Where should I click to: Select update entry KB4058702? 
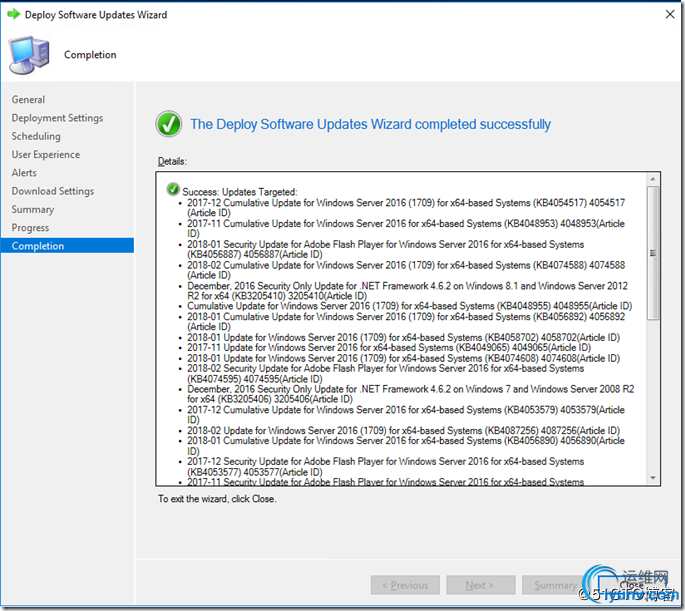point(403,337)
